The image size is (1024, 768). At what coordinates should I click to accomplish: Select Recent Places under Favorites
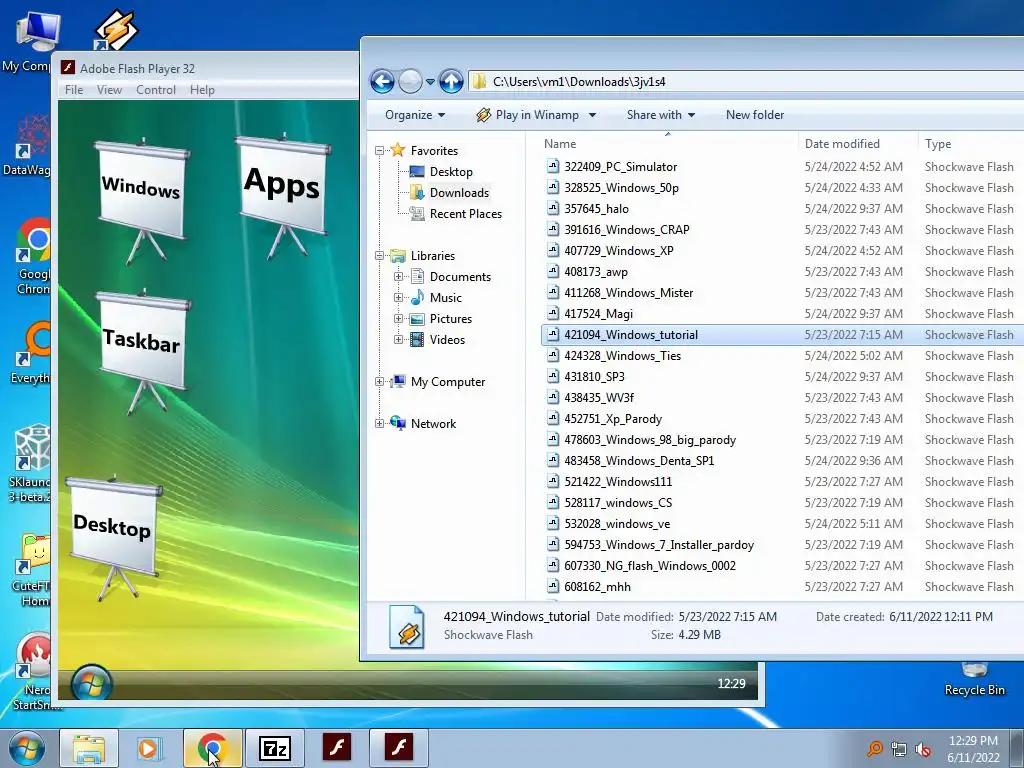pos(466,214)
